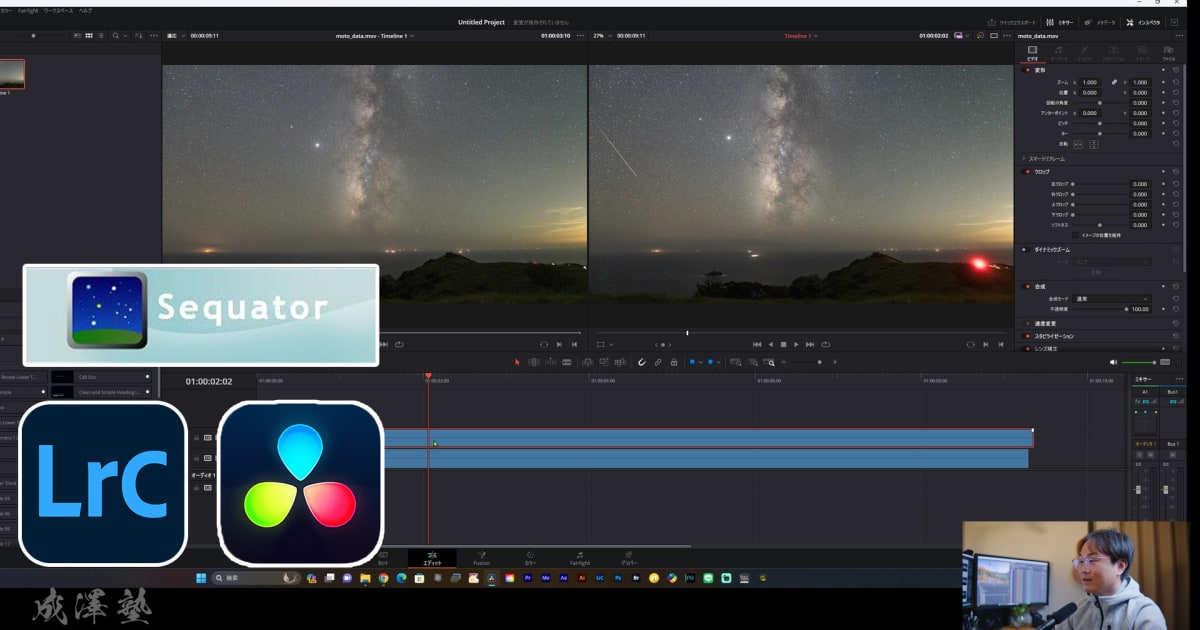The height and width of the screenshot is (630, 1200).
Task: Open the Timeline 1 name dropdown
Action: click(801, 36)
